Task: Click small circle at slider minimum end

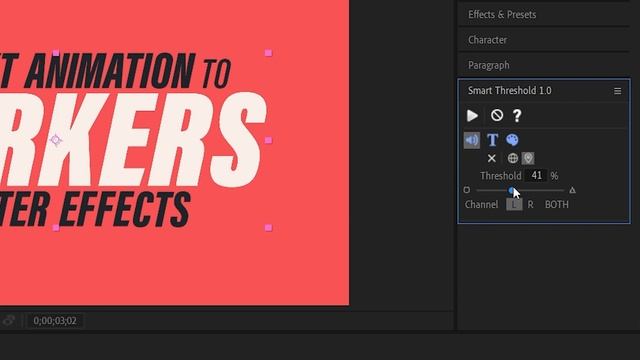Action: (467, 190)
